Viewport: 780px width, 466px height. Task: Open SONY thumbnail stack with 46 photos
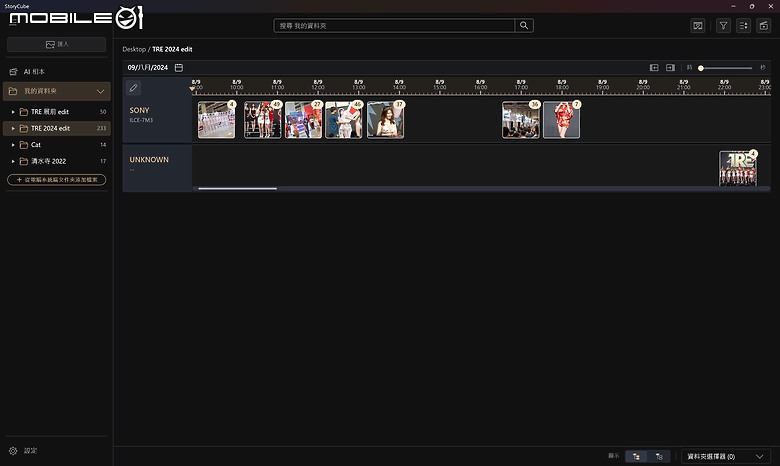344,120
